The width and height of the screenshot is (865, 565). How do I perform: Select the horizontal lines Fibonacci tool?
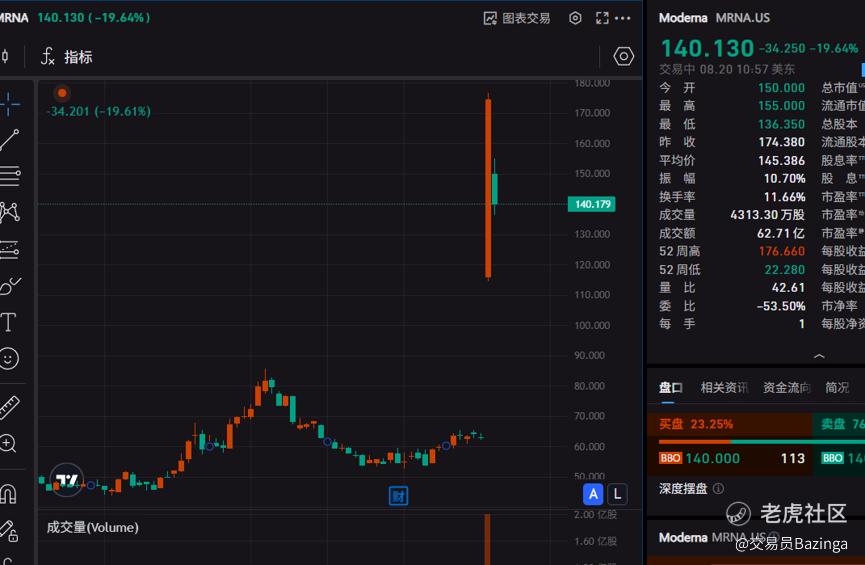tap(9, 176)
